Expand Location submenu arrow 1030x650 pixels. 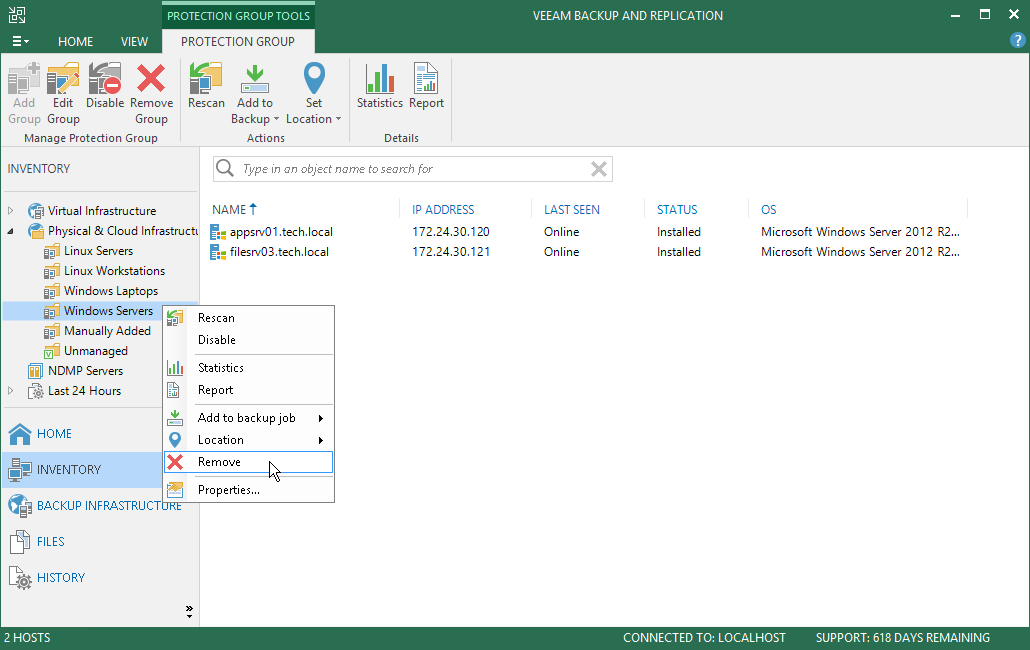click(x=321, y=441)
